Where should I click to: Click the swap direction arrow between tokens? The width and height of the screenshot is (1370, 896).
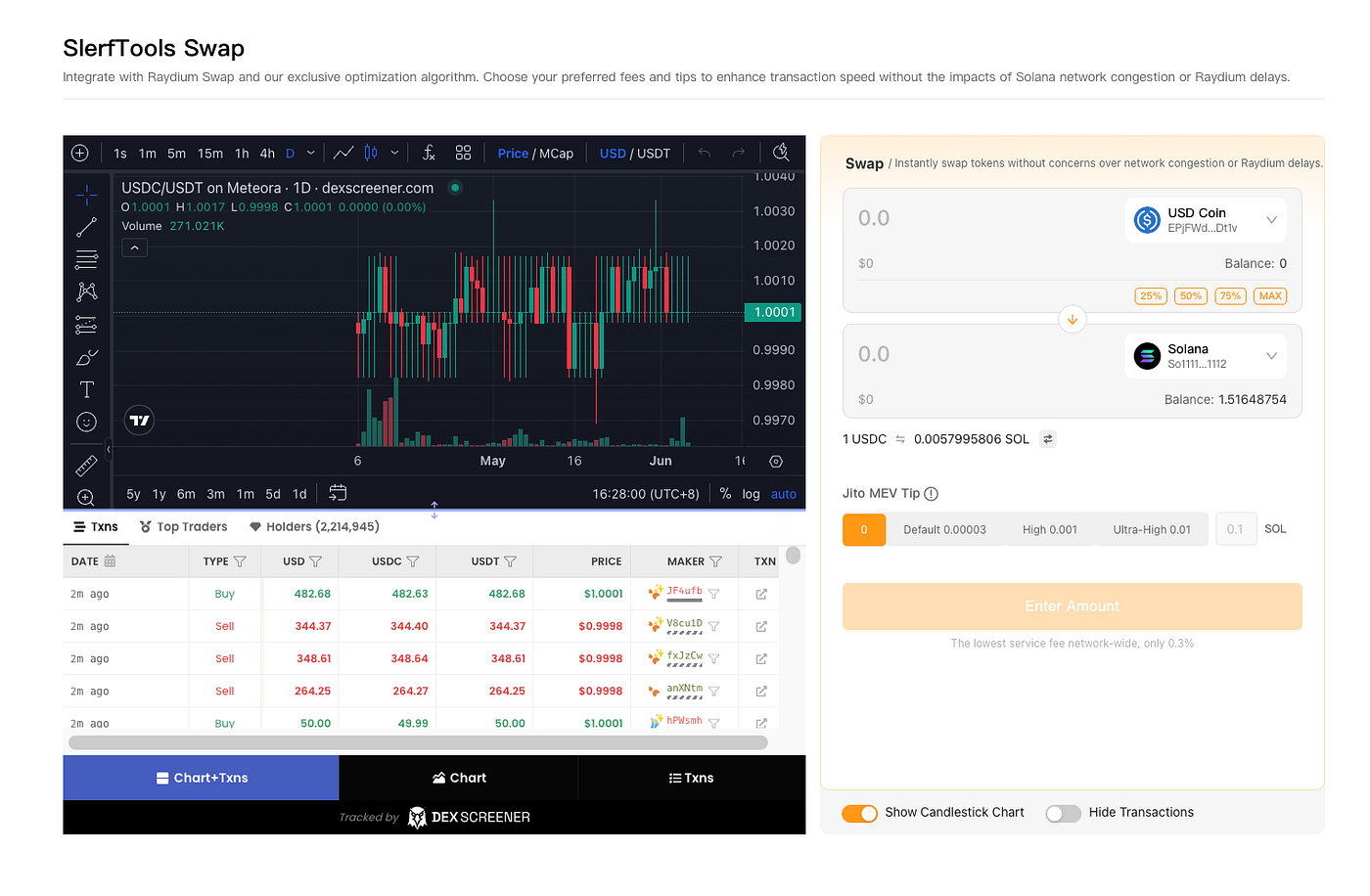[1073, 319]
